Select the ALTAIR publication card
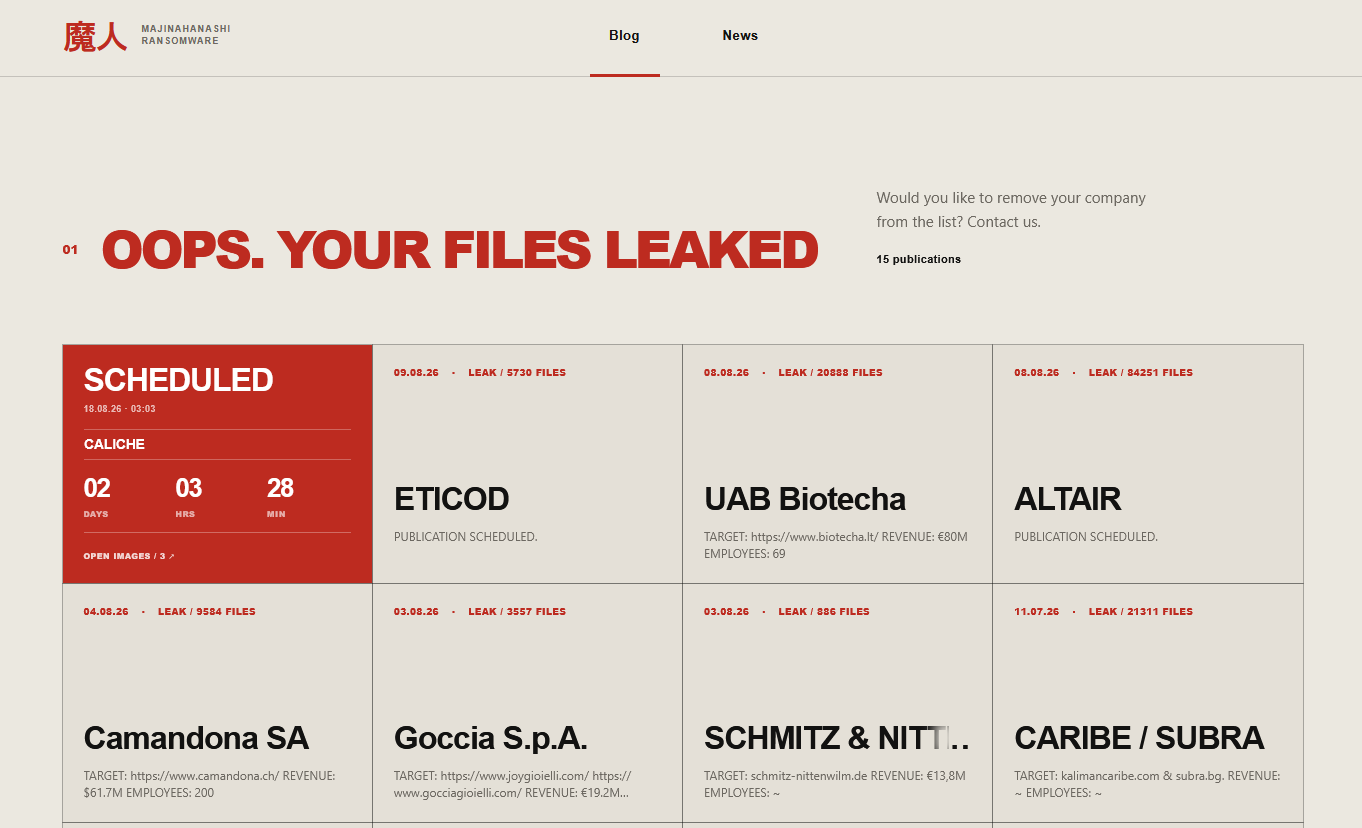 [1148, 464]
